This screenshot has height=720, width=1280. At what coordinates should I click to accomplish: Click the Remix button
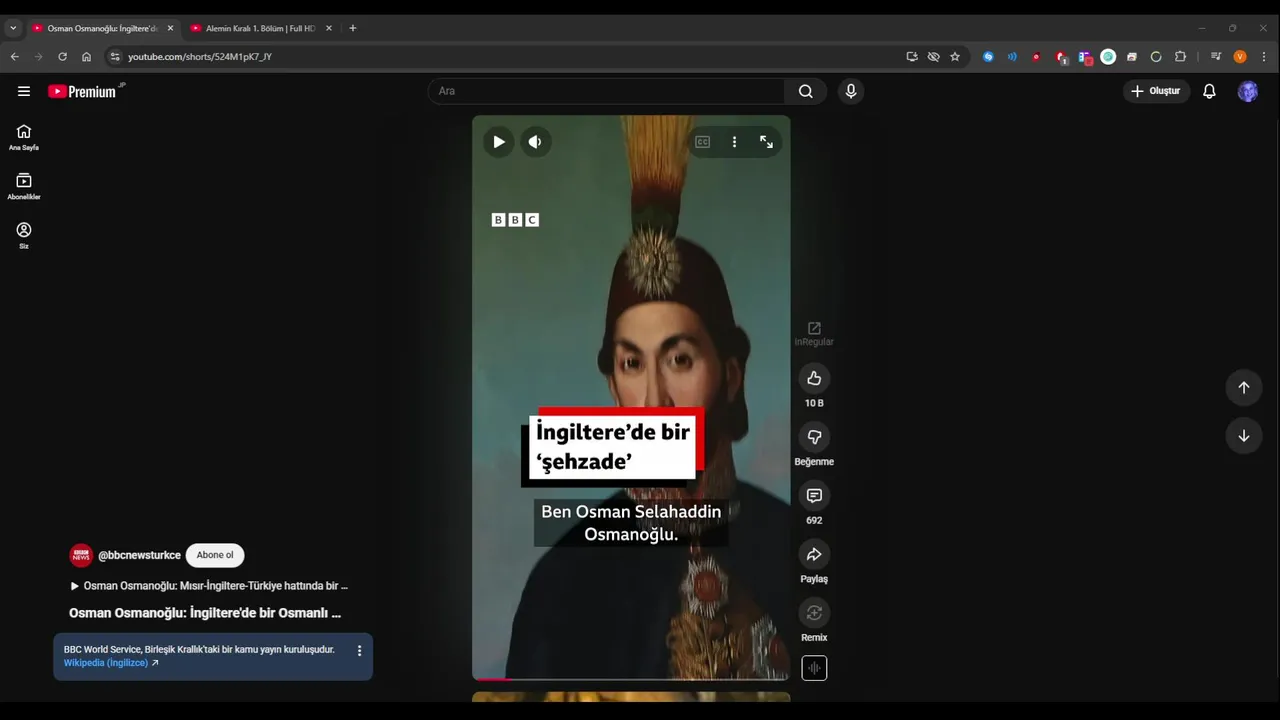[x=814, y=613]
